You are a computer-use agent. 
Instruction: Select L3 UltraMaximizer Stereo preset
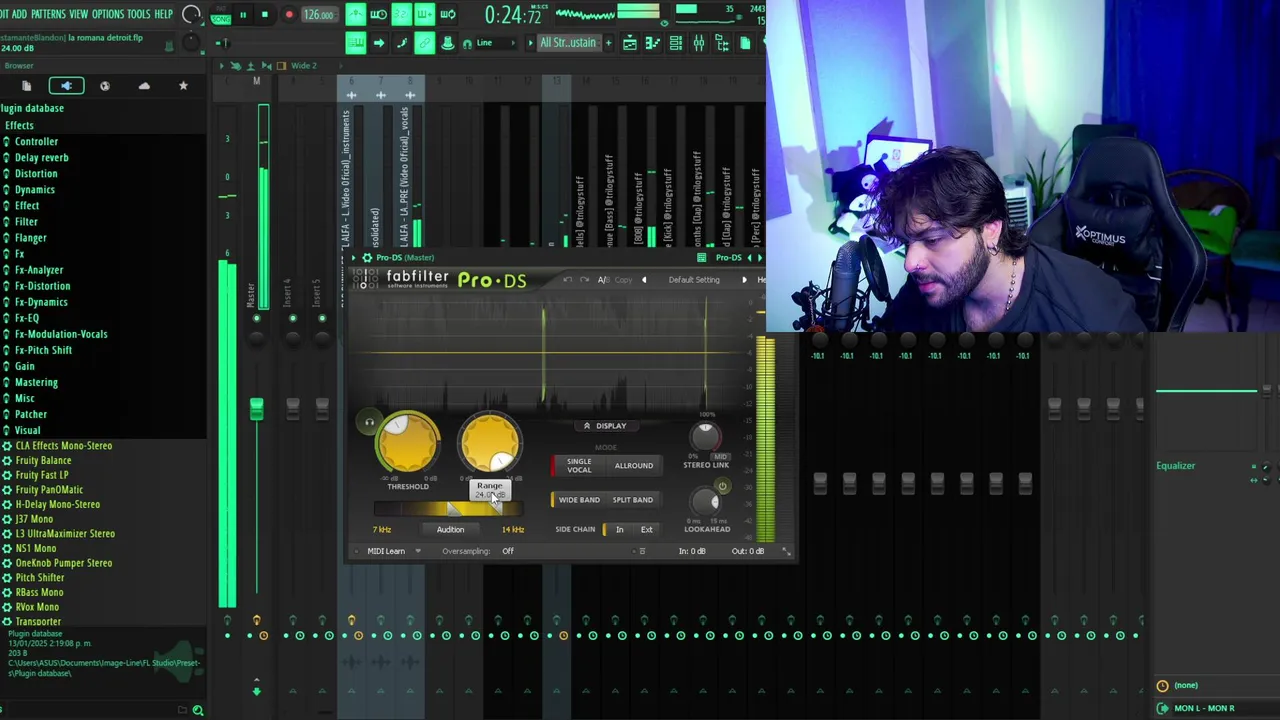pyautogui.click(x=65, y=533)
